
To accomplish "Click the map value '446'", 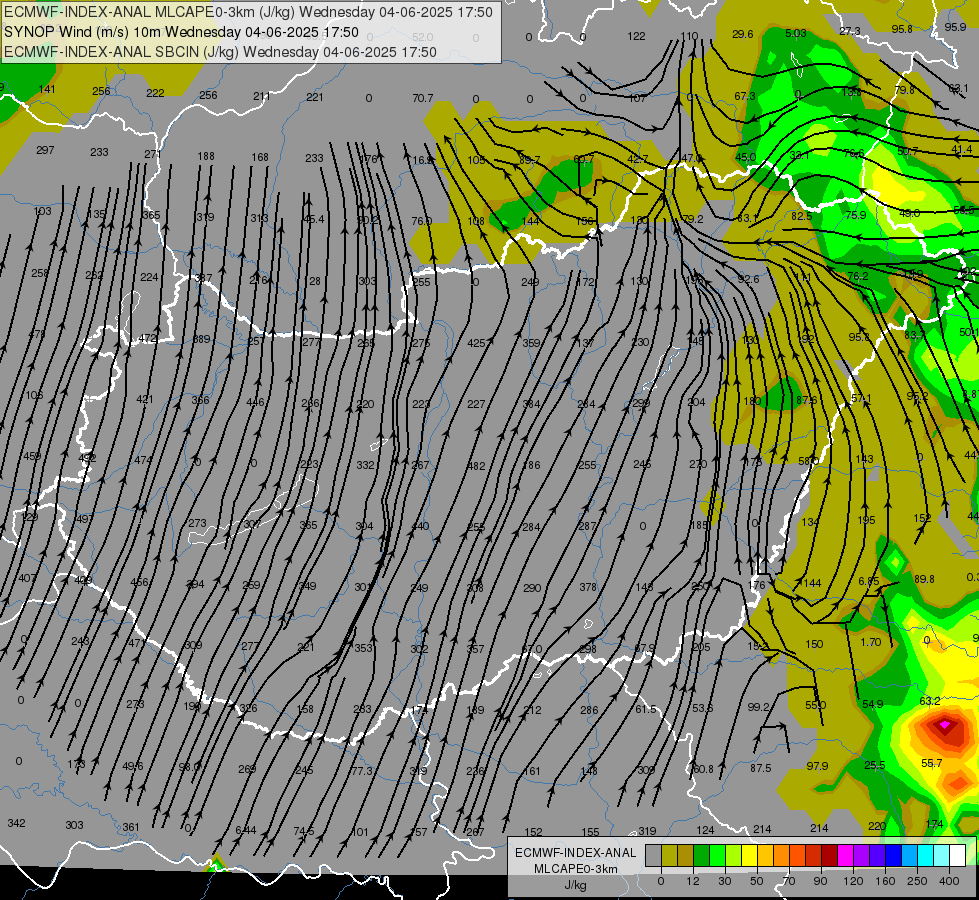I will [x=255, y=402].
